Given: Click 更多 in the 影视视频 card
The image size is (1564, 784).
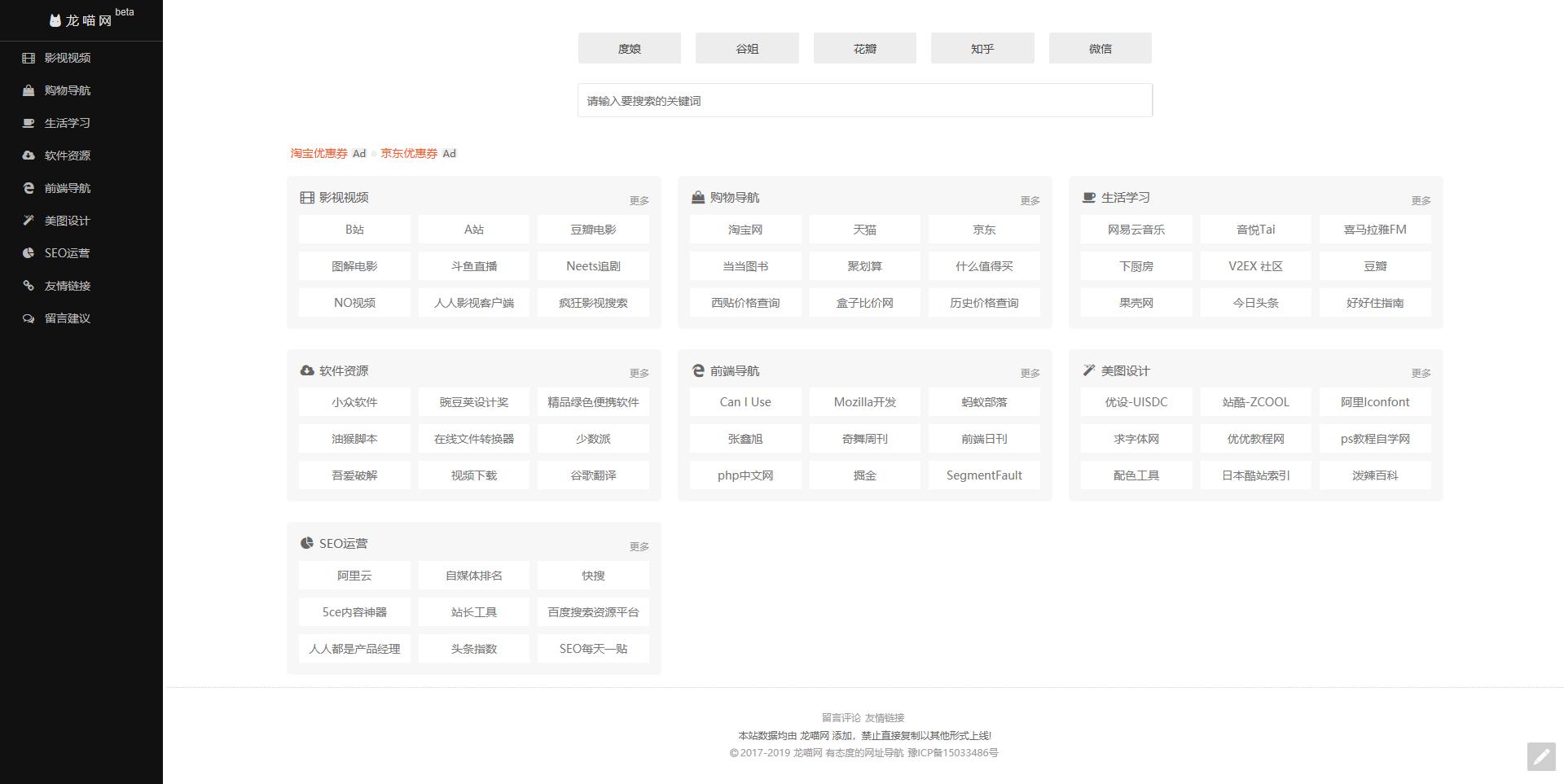Looking at the screenshot, I should [x=639, y=199].
